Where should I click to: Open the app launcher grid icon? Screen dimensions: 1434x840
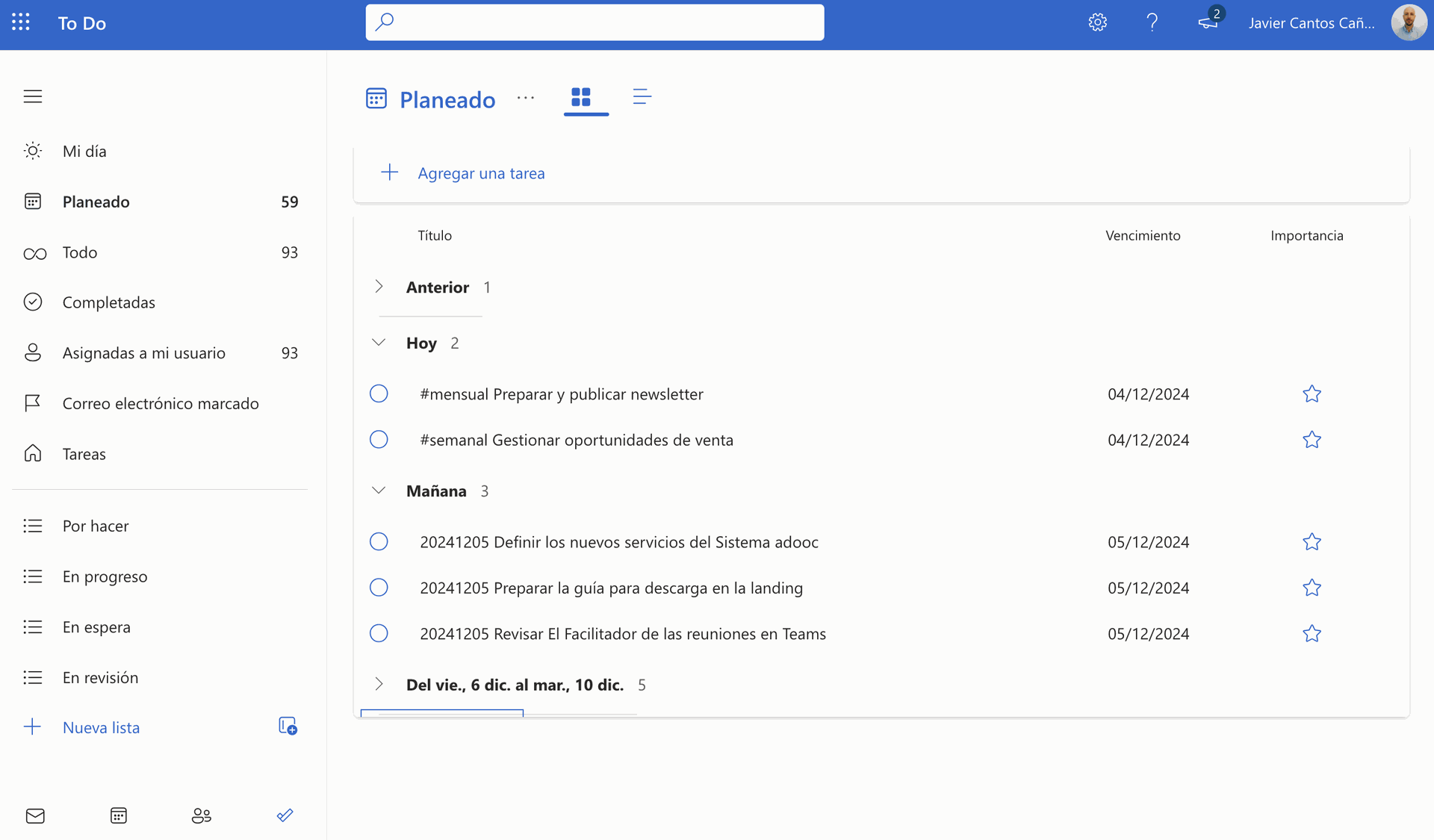point(21,22)
